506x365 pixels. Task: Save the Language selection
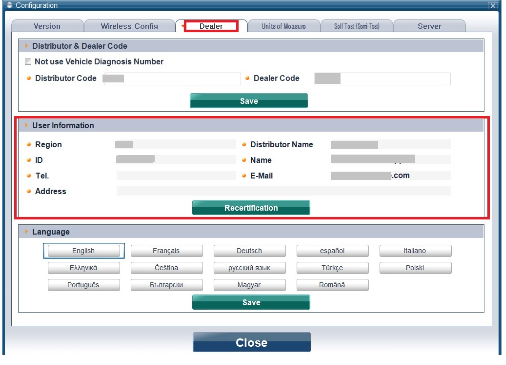(251, 302)
